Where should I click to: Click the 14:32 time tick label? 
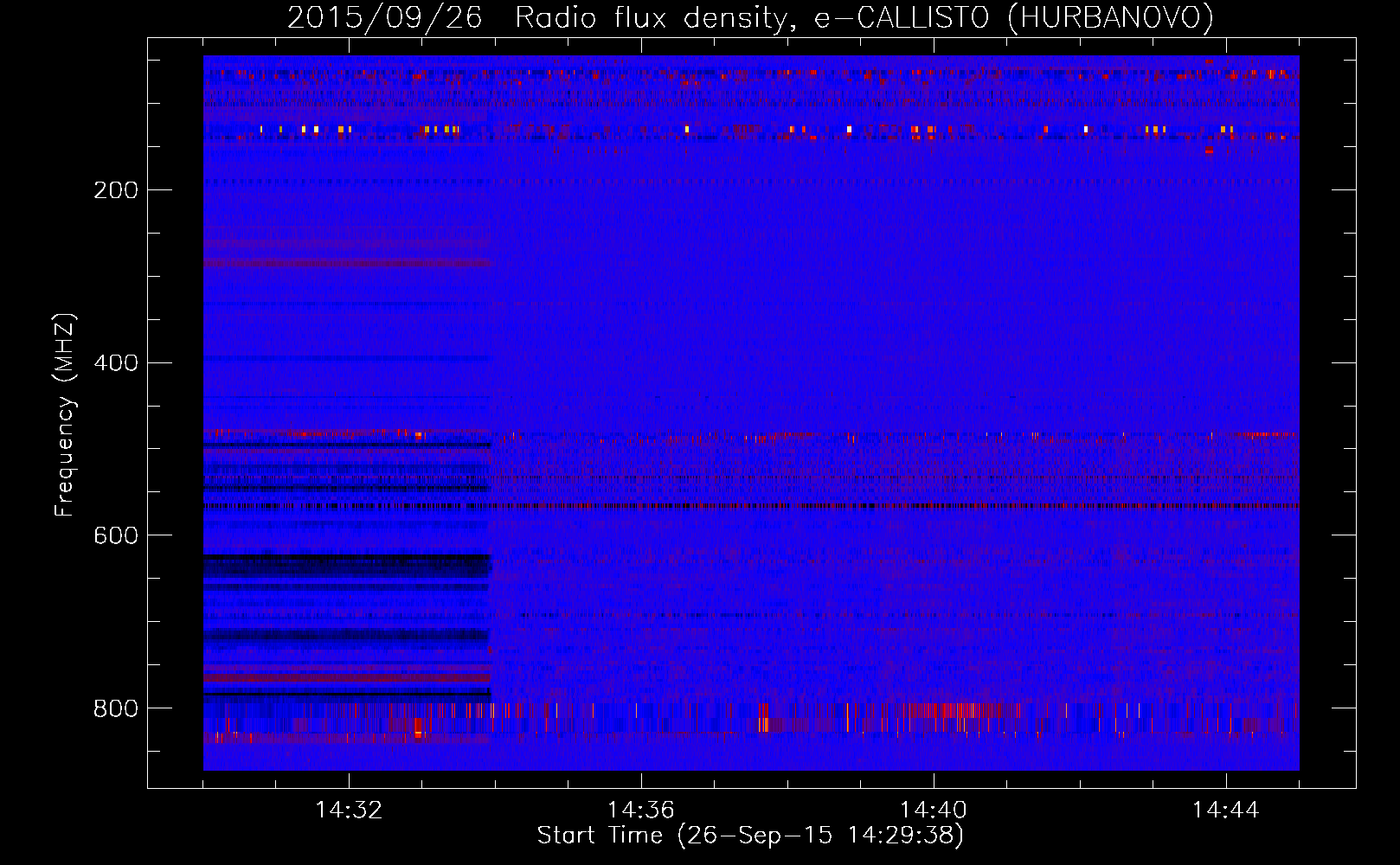tap(349, 810)
